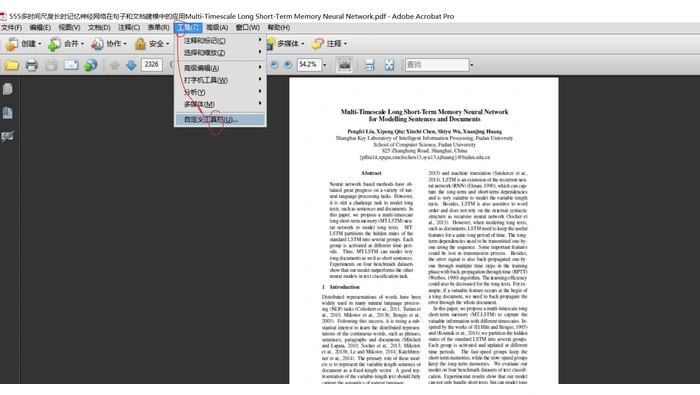Viewport: 700px width, 395px height.
Task: Click the Save disk icon
Action: pos(51,65)
